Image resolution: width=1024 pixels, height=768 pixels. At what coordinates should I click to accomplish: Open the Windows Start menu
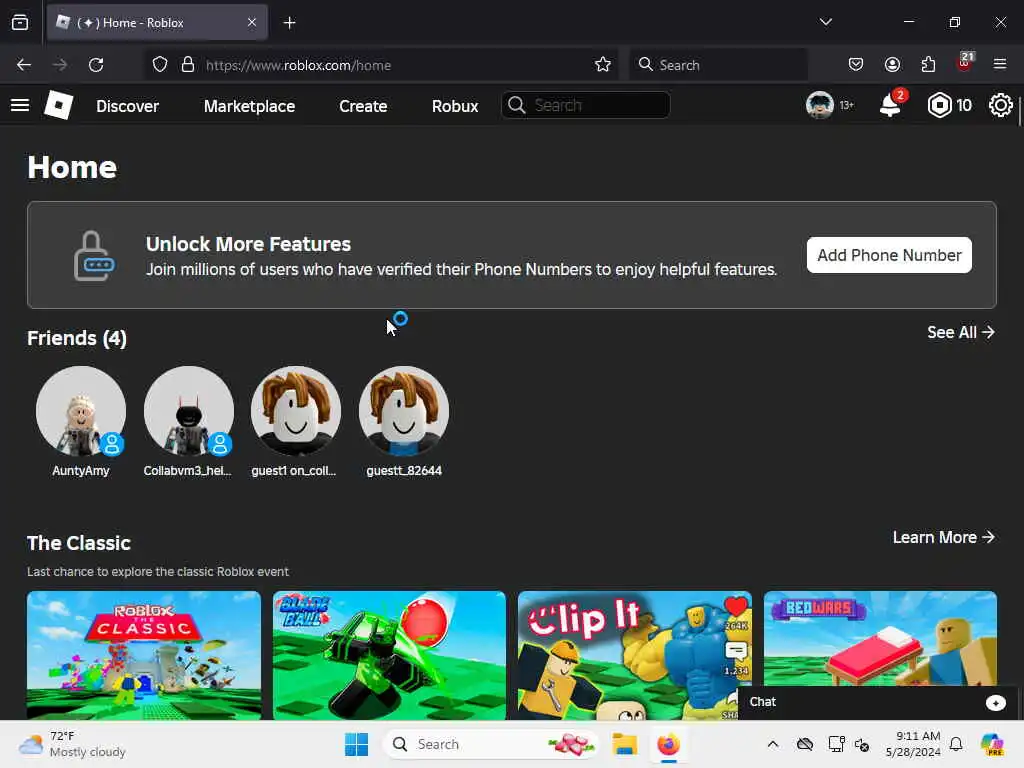(357, 744)
